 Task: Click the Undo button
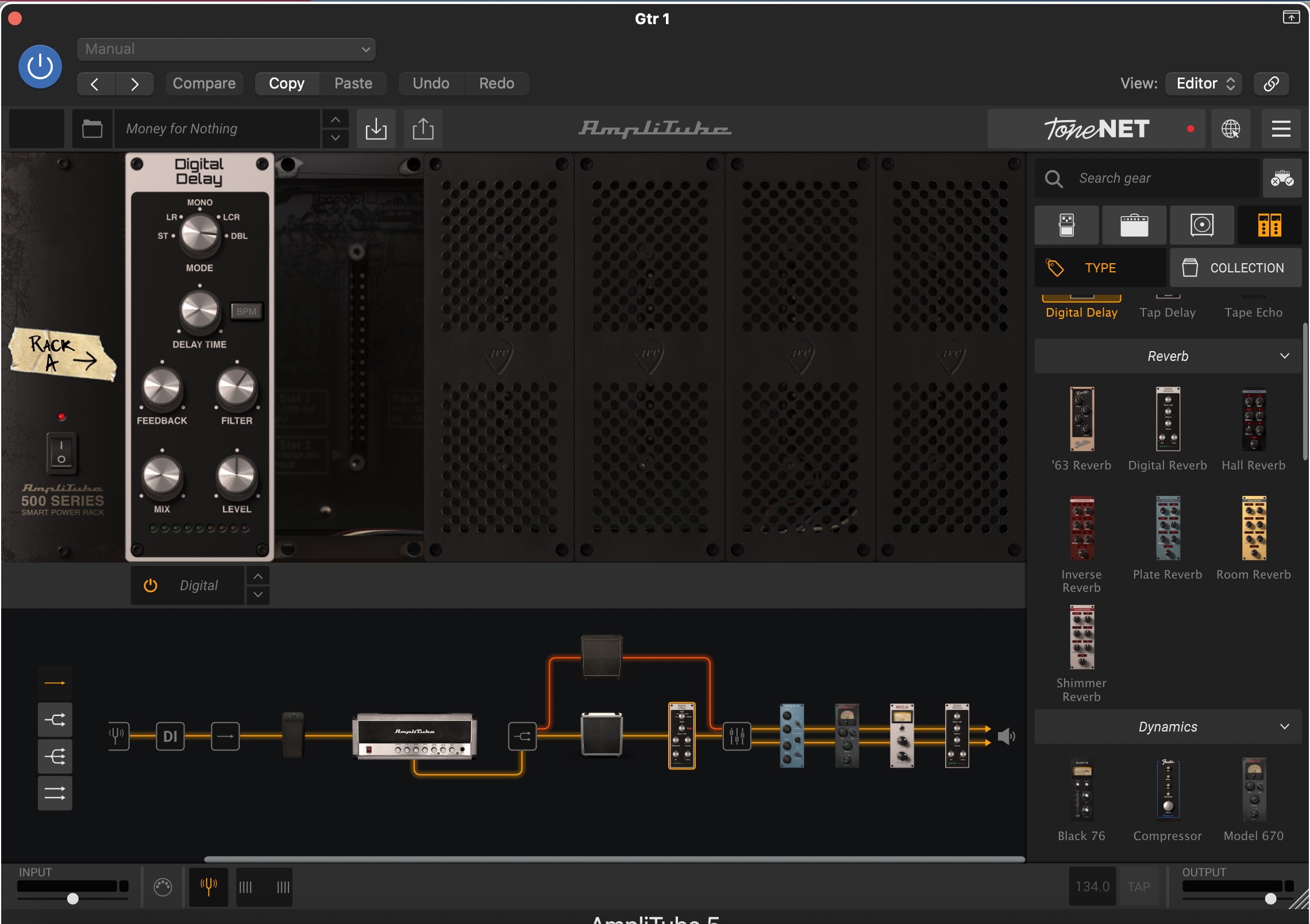431,84
